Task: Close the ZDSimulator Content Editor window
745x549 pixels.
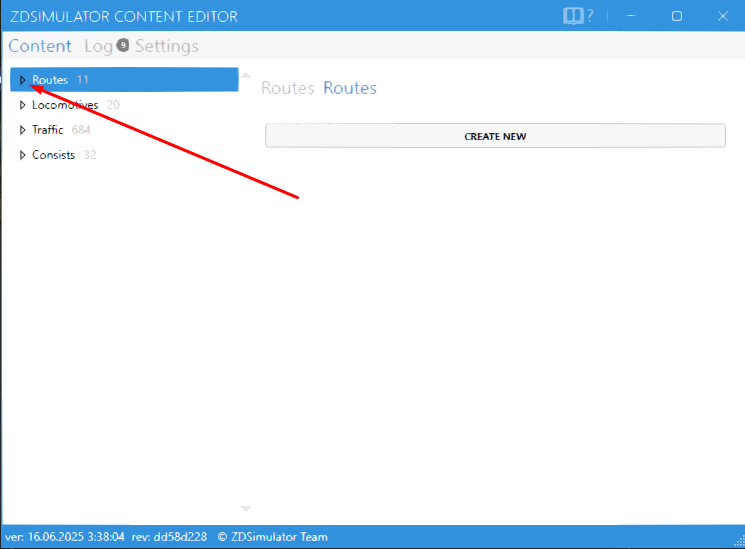Action: pyautogui.click(x=722, y=16)
